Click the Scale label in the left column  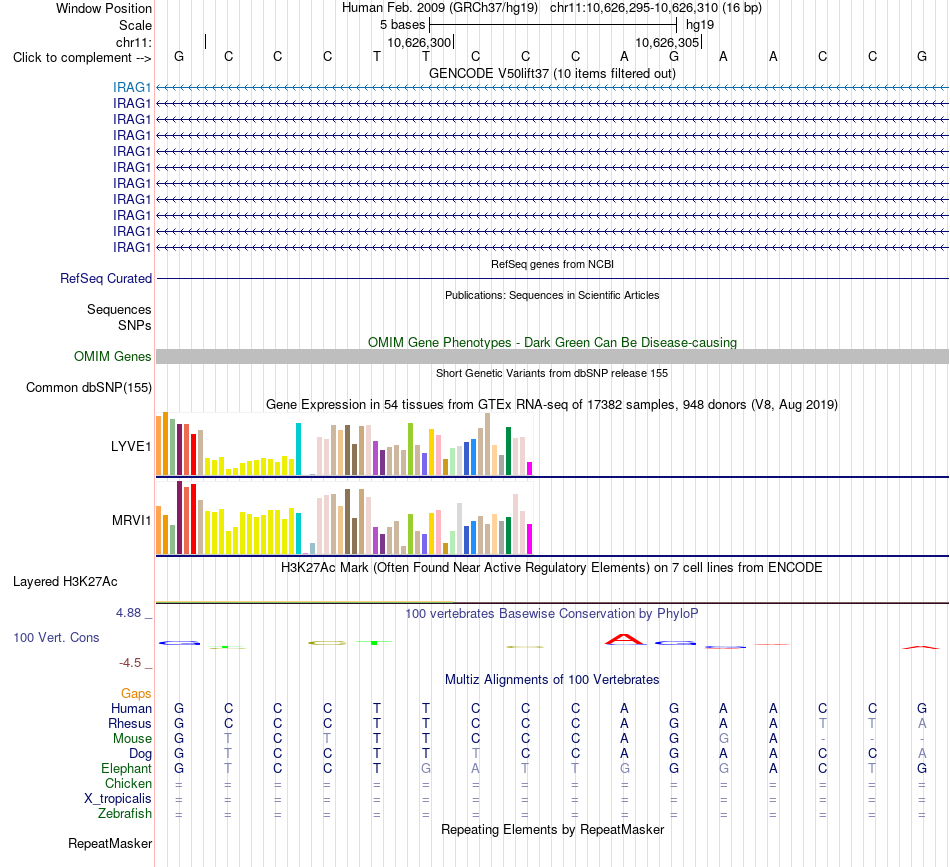135,25
